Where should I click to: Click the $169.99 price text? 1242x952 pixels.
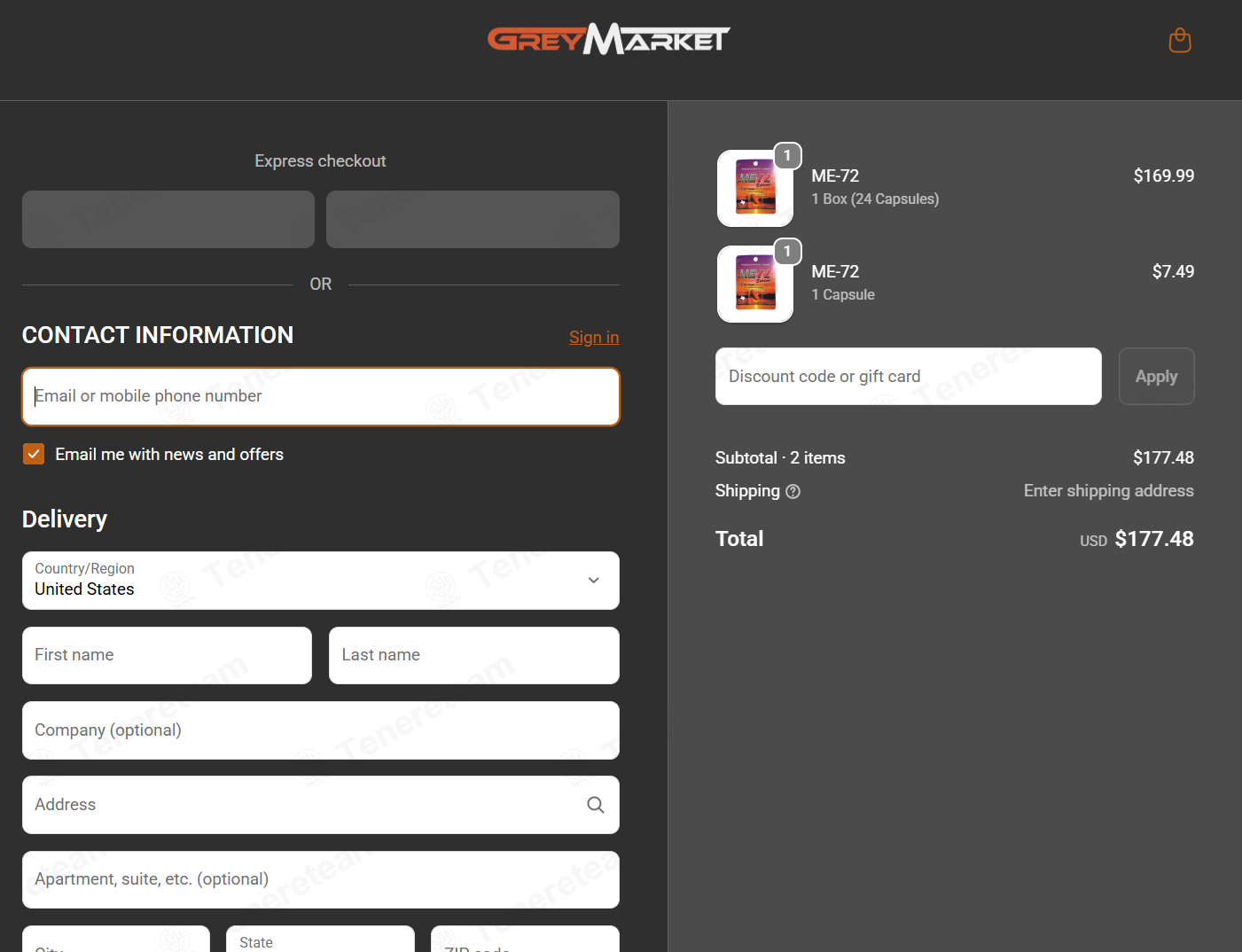[x=1164, y=176]
